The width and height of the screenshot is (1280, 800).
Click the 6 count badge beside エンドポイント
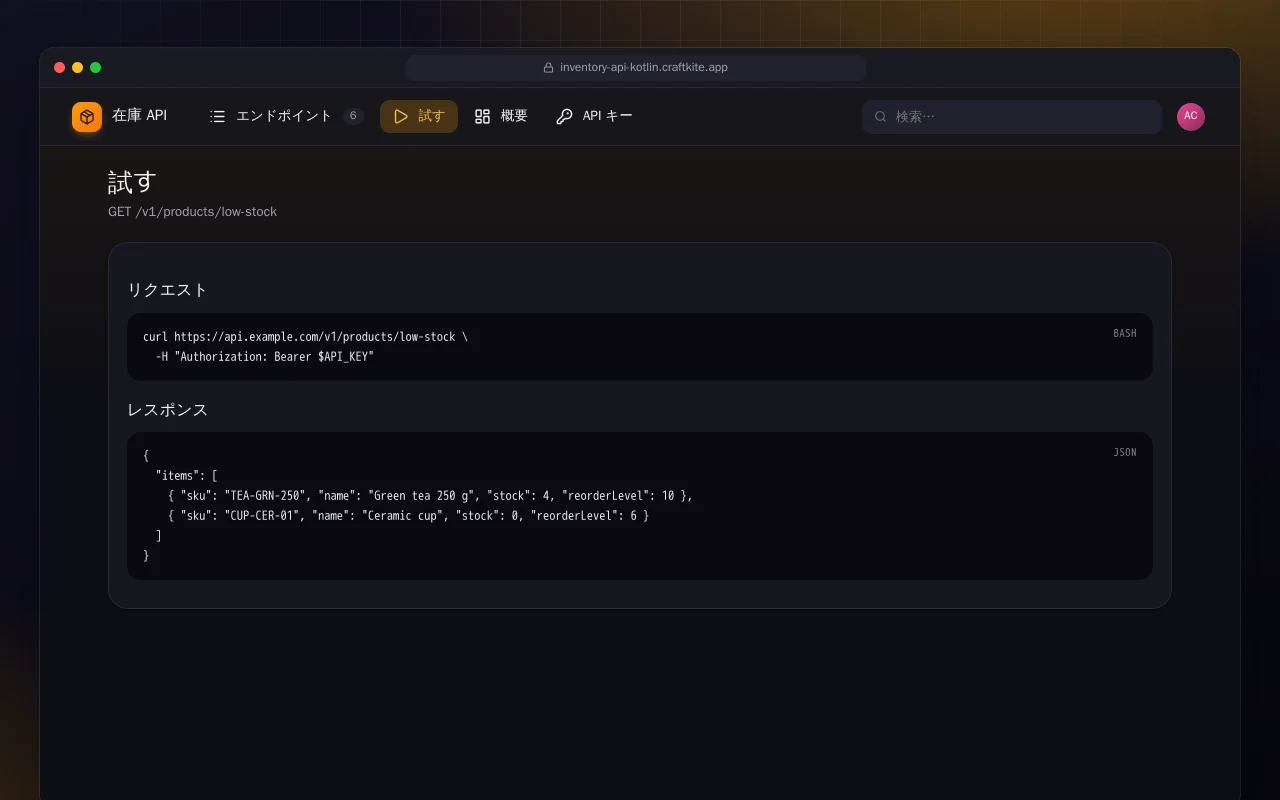click(x=353, y=116)
